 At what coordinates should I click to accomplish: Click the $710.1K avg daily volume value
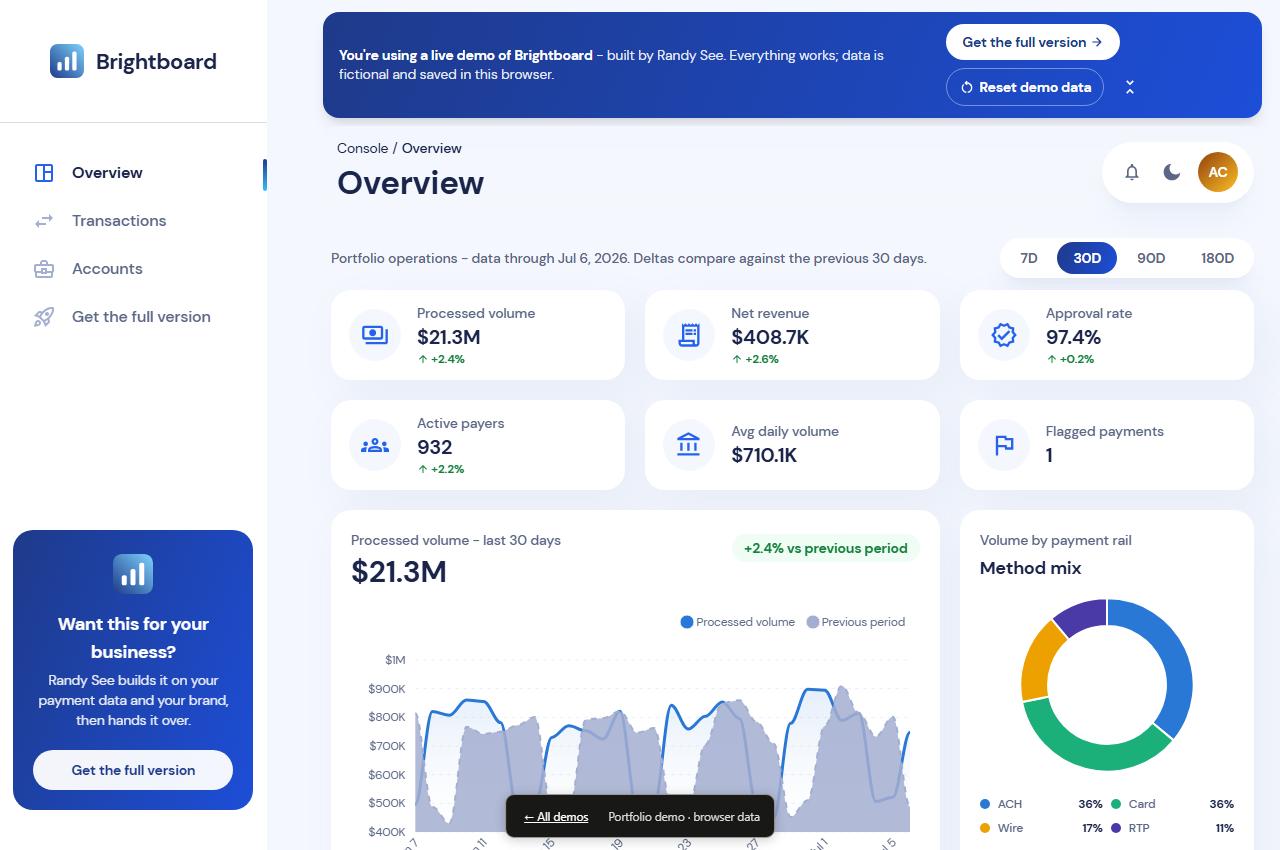(764, 455)
